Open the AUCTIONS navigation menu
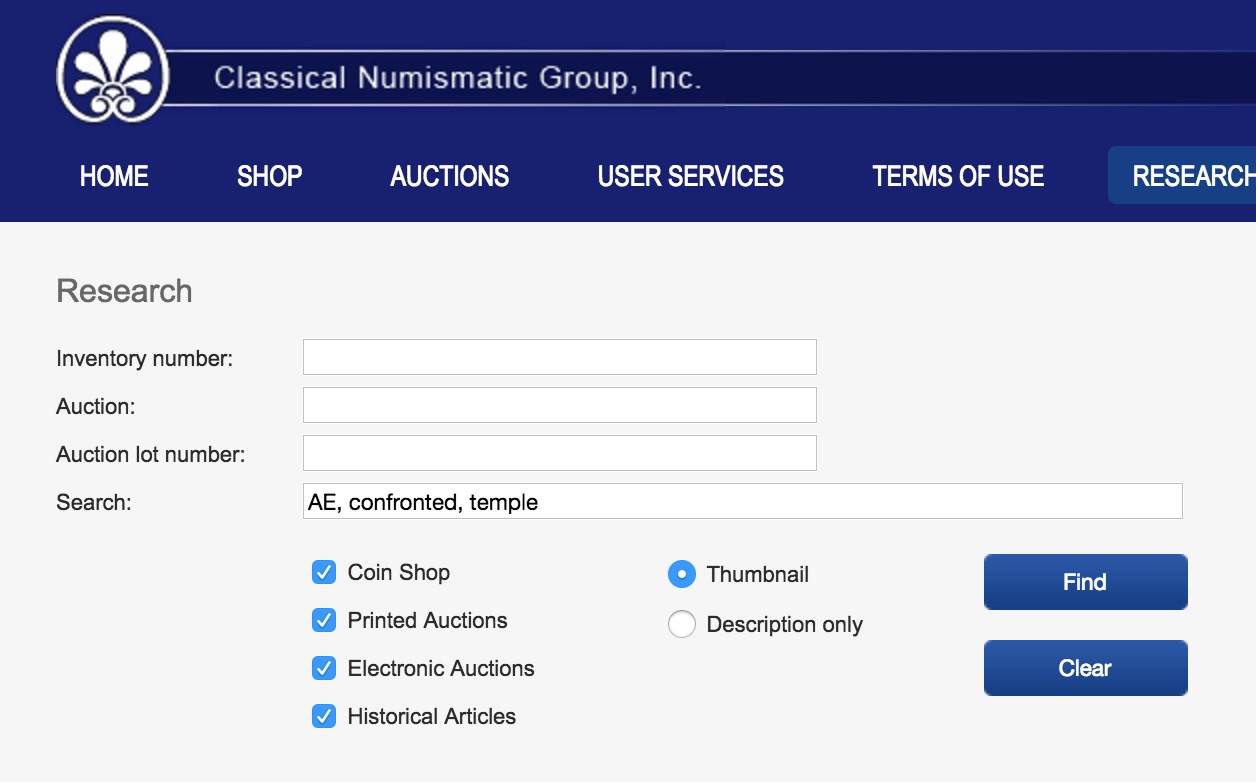Viewport: 1256px width, 782px height. pos(450,177)
